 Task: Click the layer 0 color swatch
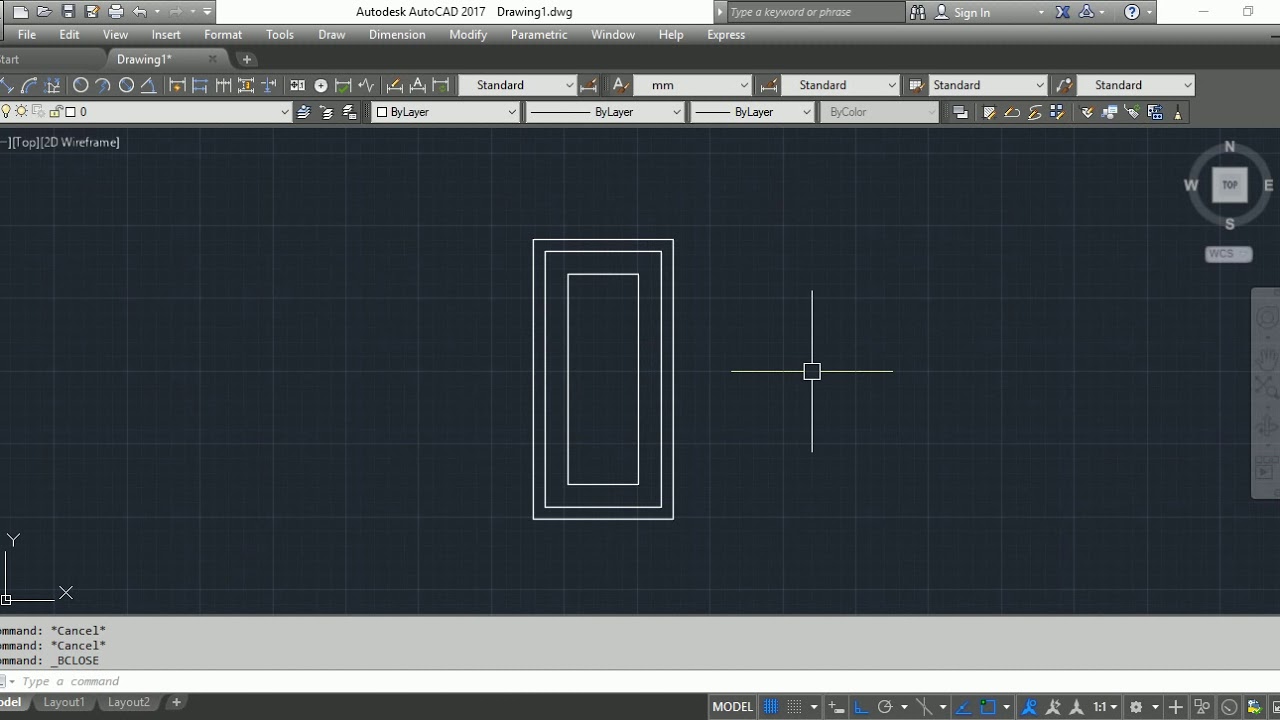[70, 112]
